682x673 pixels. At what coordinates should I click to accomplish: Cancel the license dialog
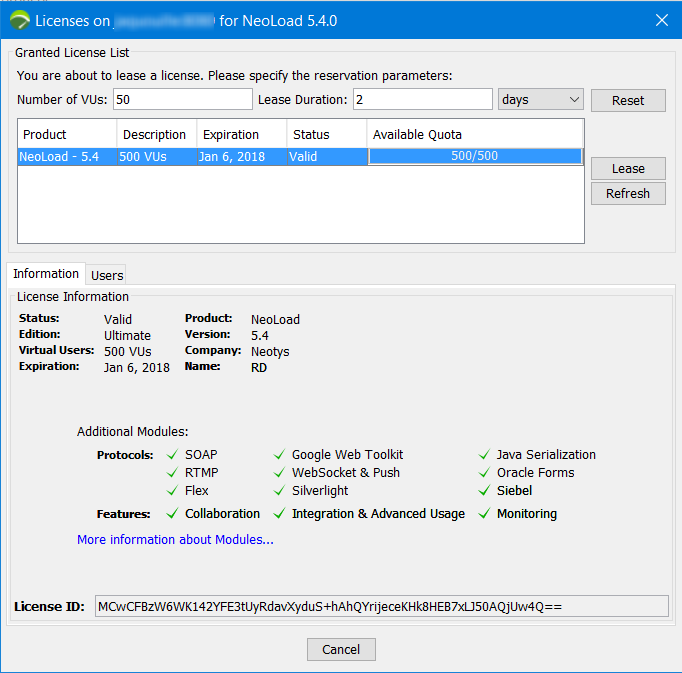click(341, 649)
